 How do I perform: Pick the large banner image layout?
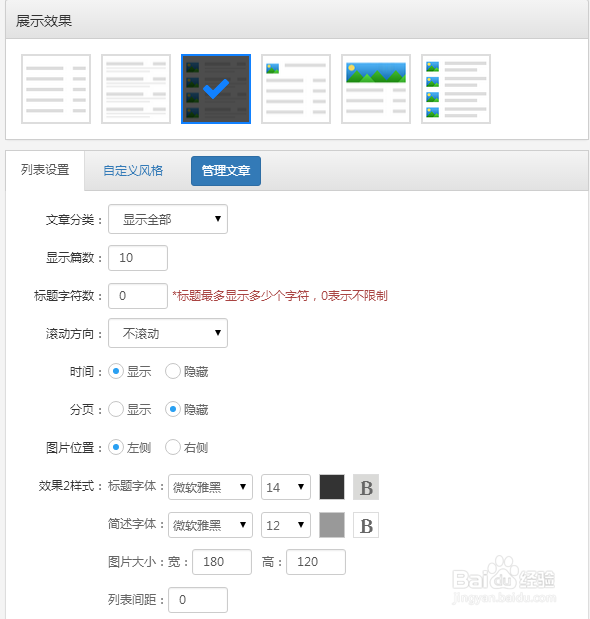pos(376,89)
